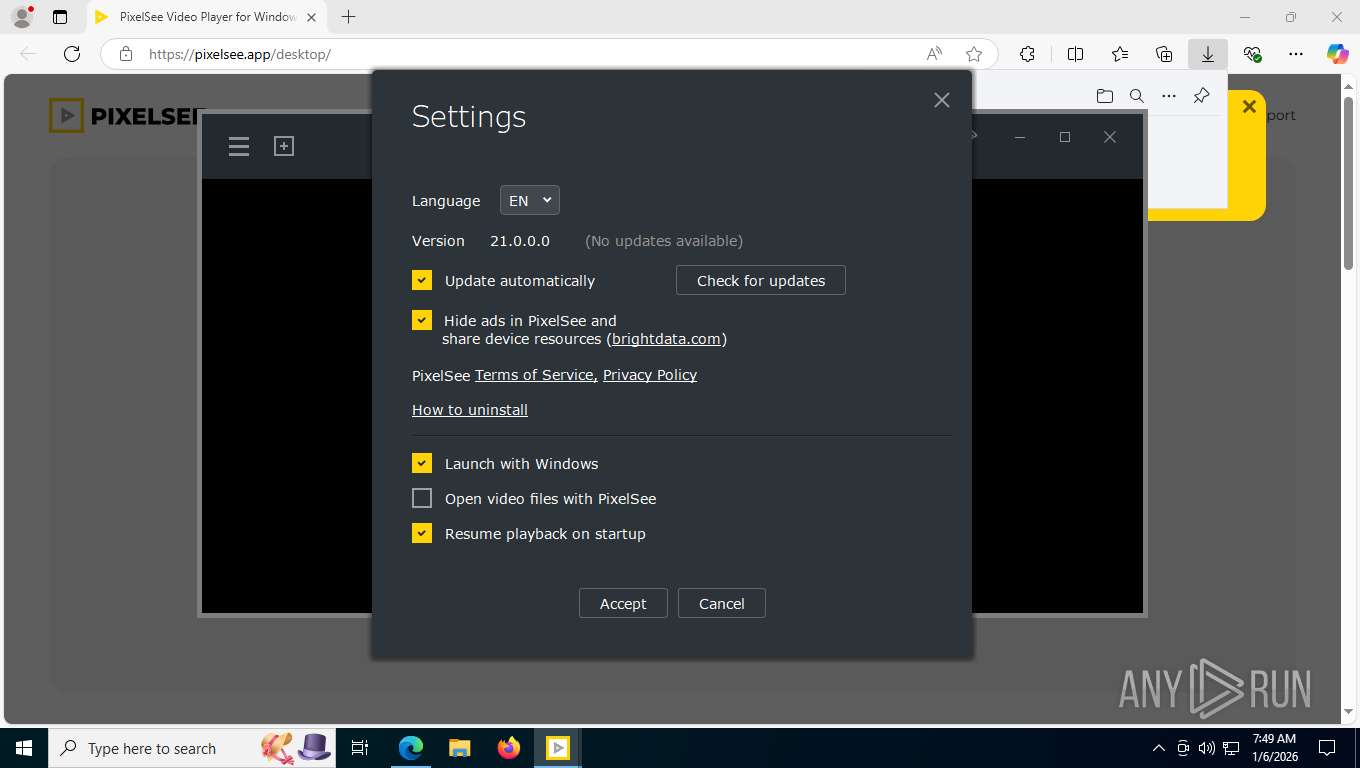The width and height of the screenshot is (1360, 768).
Task: Open File Explorer from taskbar
Action: click(x=459, y=748)
